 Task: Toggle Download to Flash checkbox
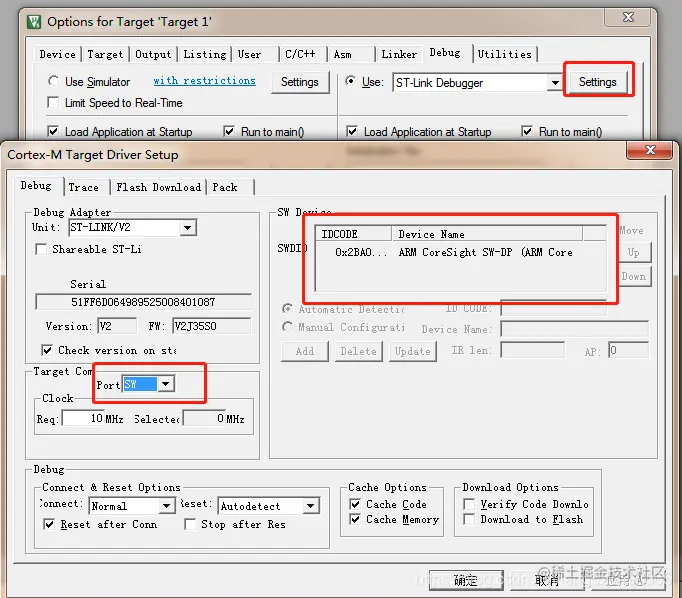(x=469, y=519)
